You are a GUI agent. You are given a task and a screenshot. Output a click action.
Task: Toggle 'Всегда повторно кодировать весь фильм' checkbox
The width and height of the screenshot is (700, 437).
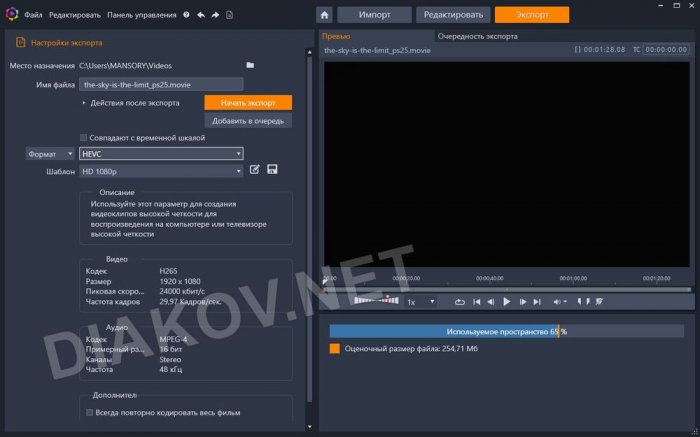(89, 412)
